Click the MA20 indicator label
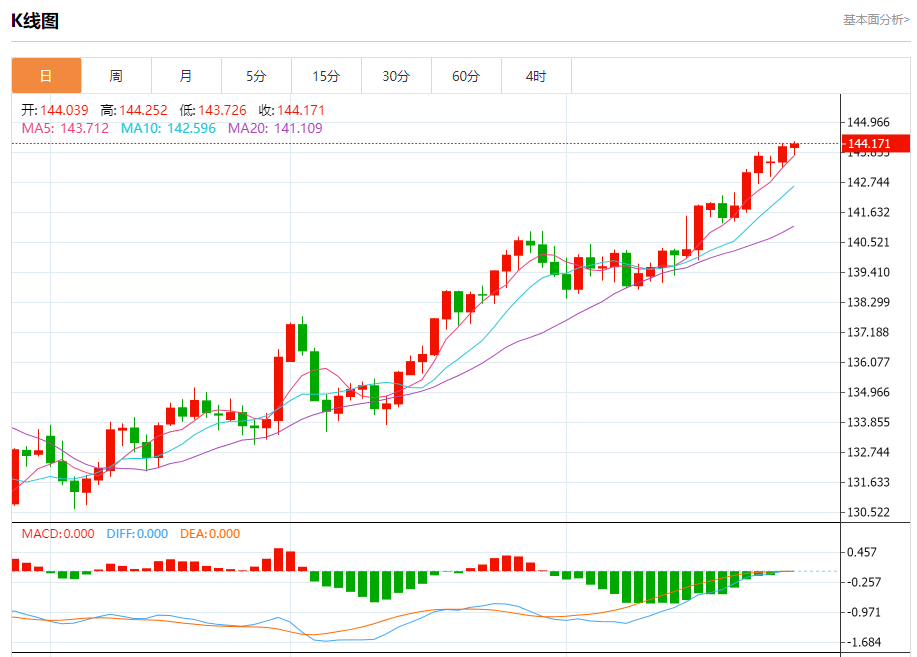Viewport: 917px width, 657px height. pyautogui.click(x=275, y=128)
